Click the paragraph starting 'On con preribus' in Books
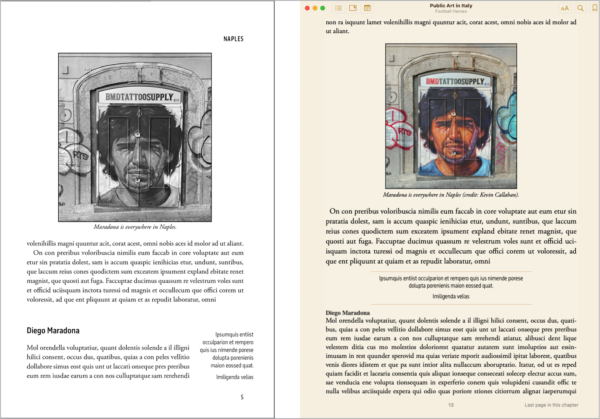Screen dimensions: 600x419 coord(451,236)
